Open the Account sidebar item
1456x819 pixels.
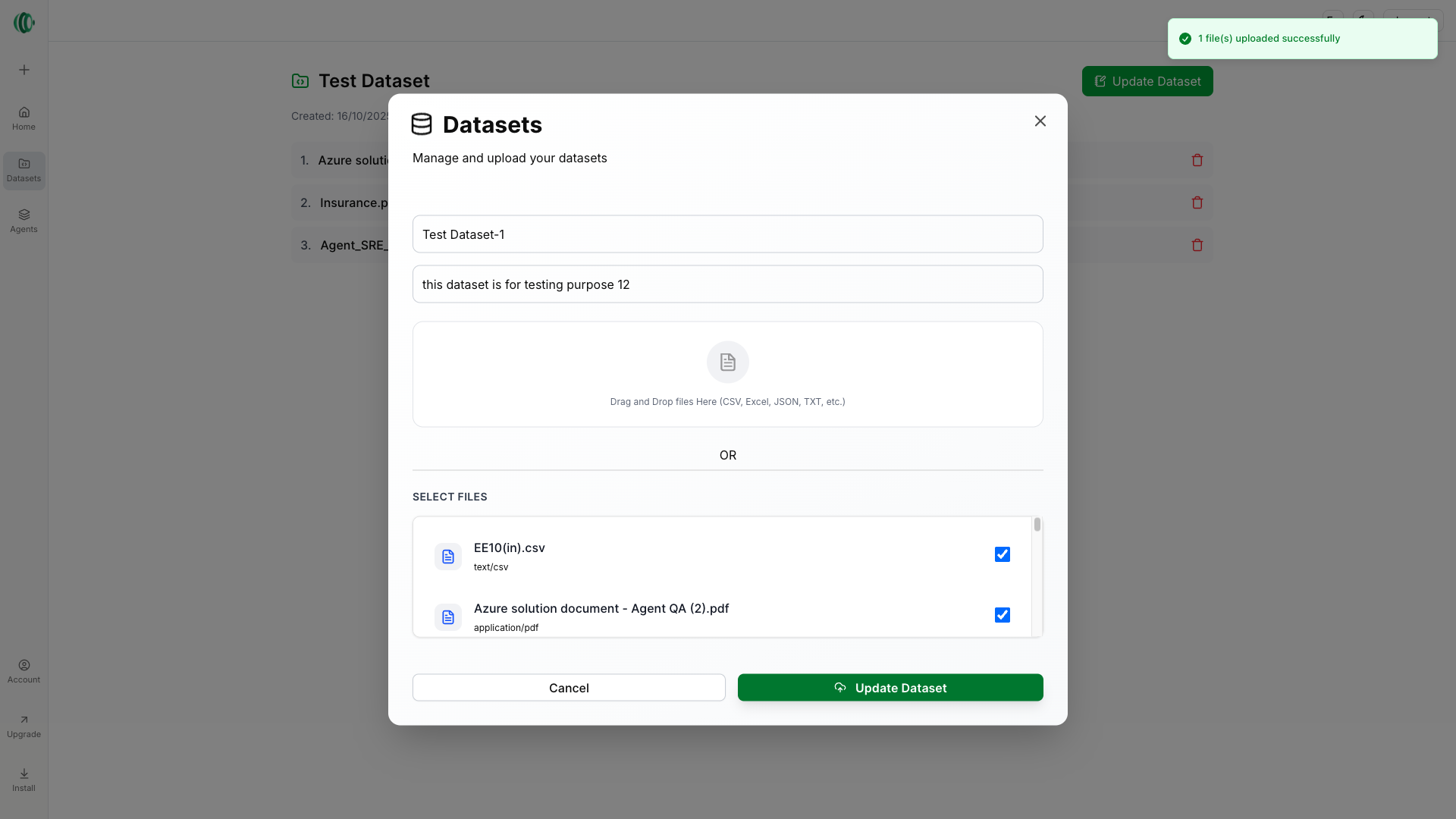24,671
